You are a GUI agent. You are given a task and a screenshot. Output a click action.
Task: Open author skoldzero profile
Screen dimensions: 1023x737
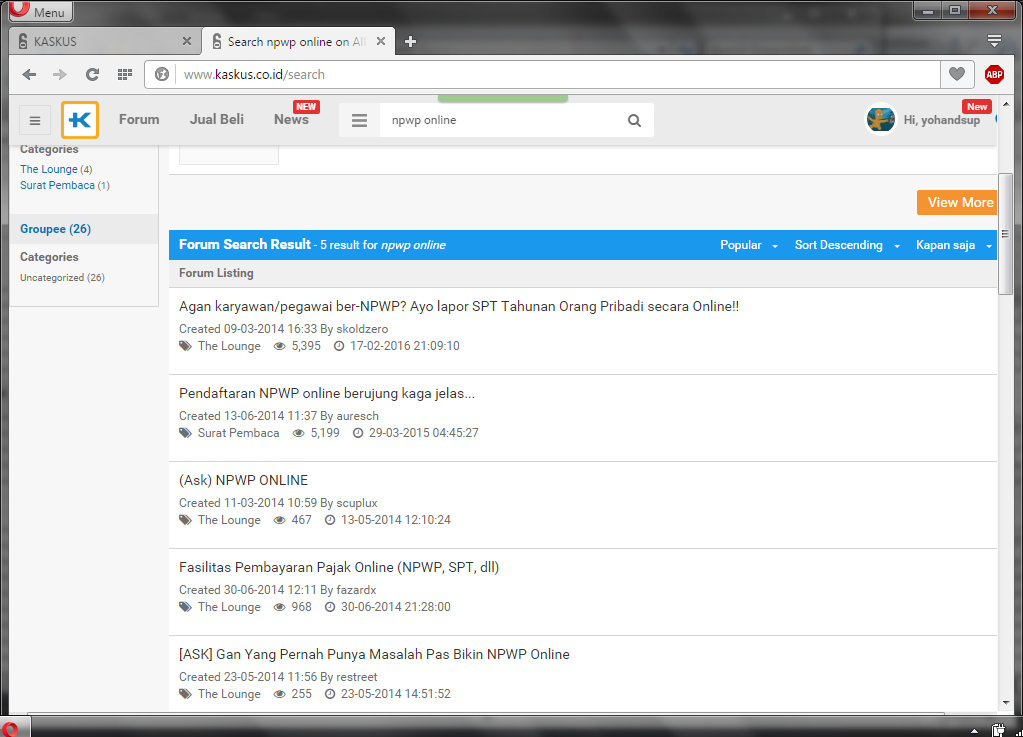point(362,329)
